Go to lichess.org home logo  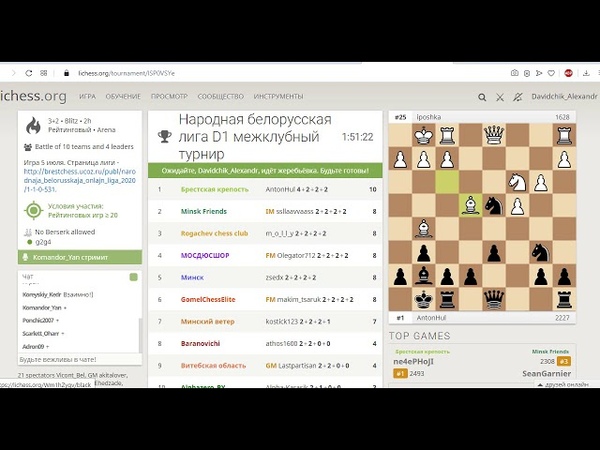pyautogui.click(x=33, y=96)
